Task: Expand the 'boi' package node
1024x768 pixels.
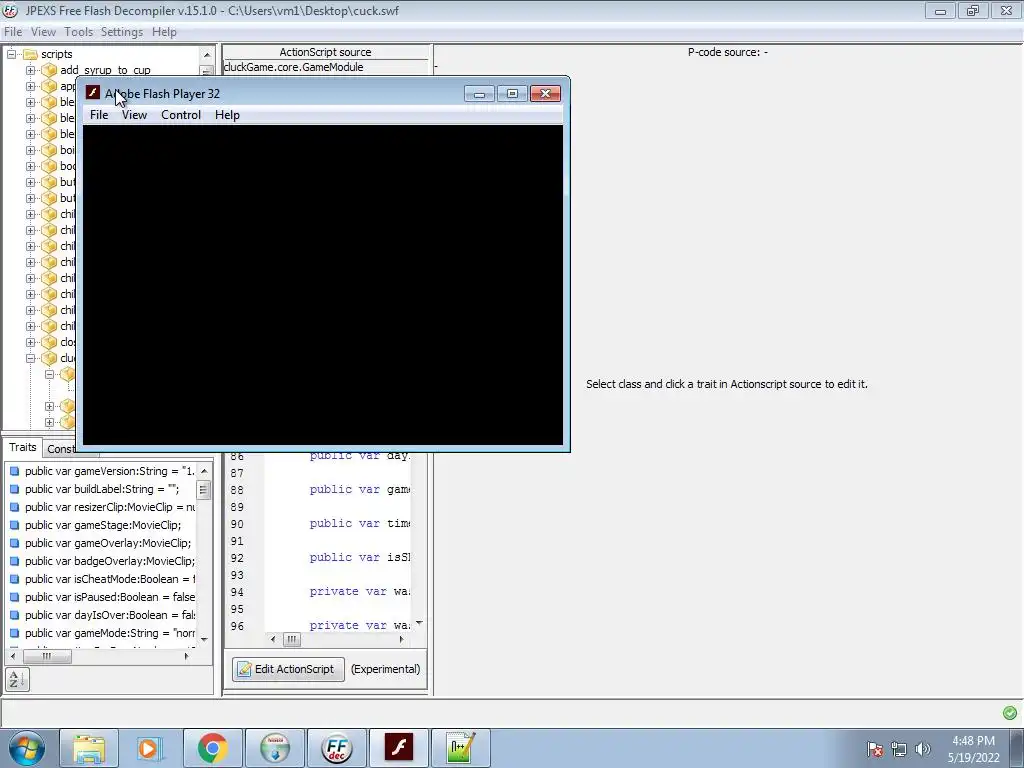Action: coord(31,150)
